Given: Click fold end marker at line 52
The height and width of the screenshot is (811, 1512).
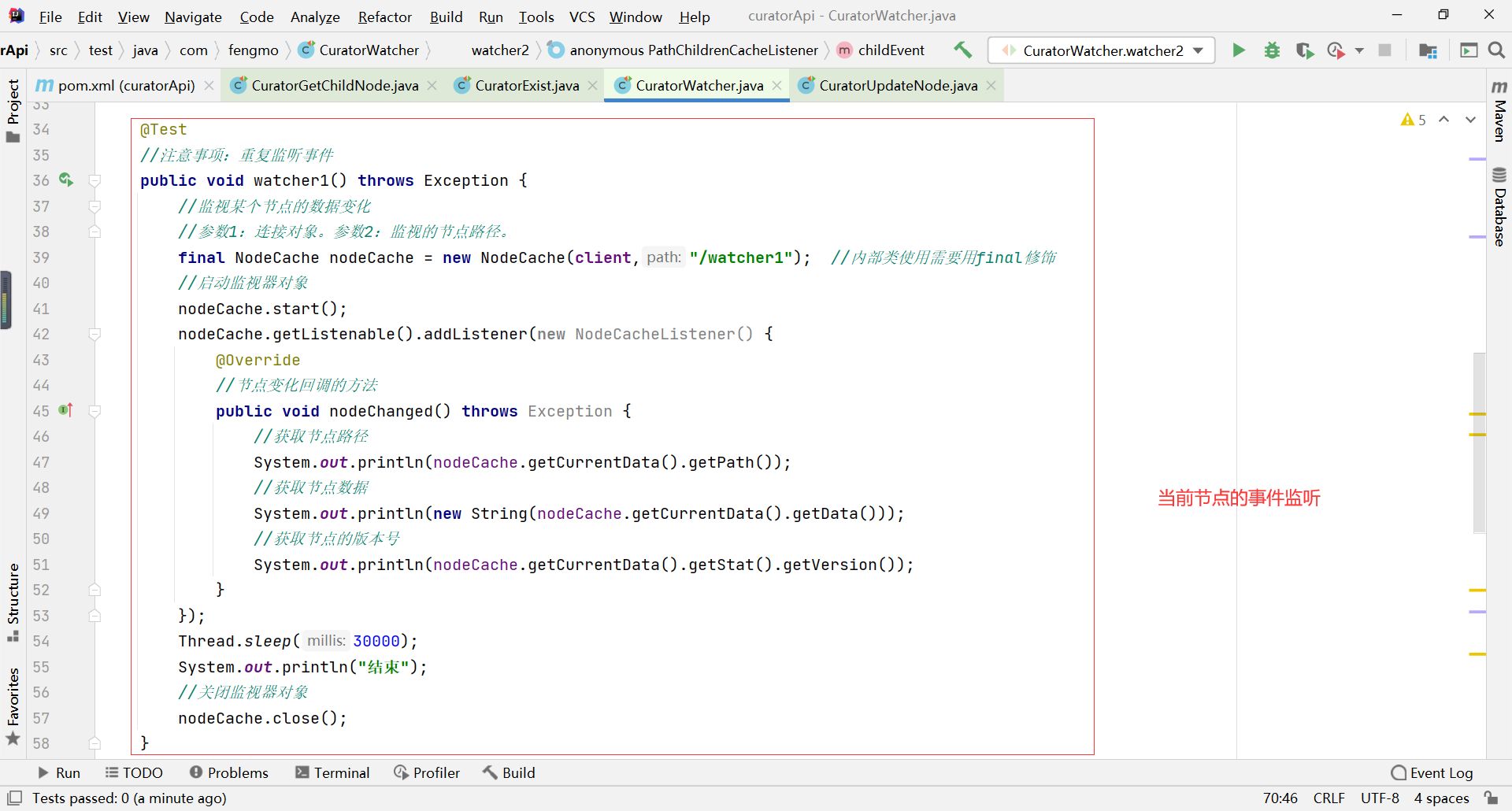Looking at the screenshot, I should [94, 590].
